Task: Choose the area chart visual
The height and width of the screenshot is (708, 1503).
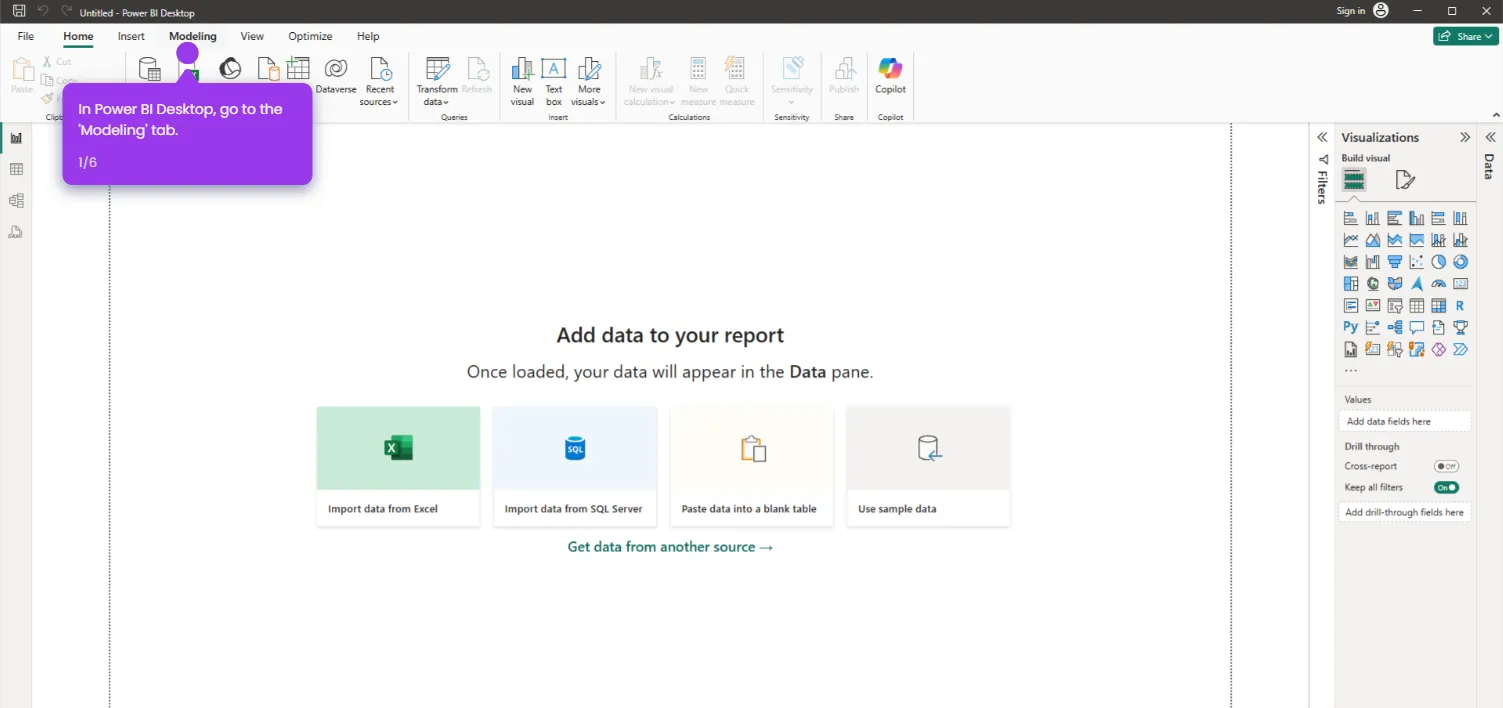Action: 1373,240
